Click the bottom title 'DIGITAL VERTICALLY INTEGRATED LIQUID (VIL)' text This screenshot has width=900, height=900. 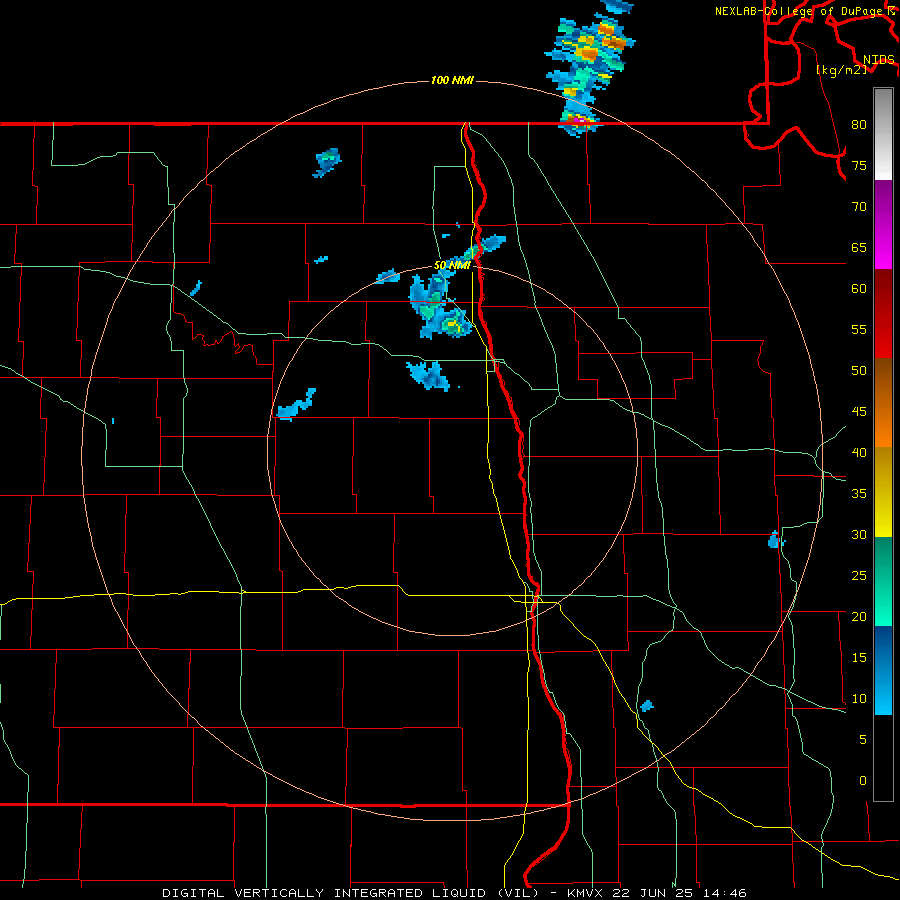350,893
